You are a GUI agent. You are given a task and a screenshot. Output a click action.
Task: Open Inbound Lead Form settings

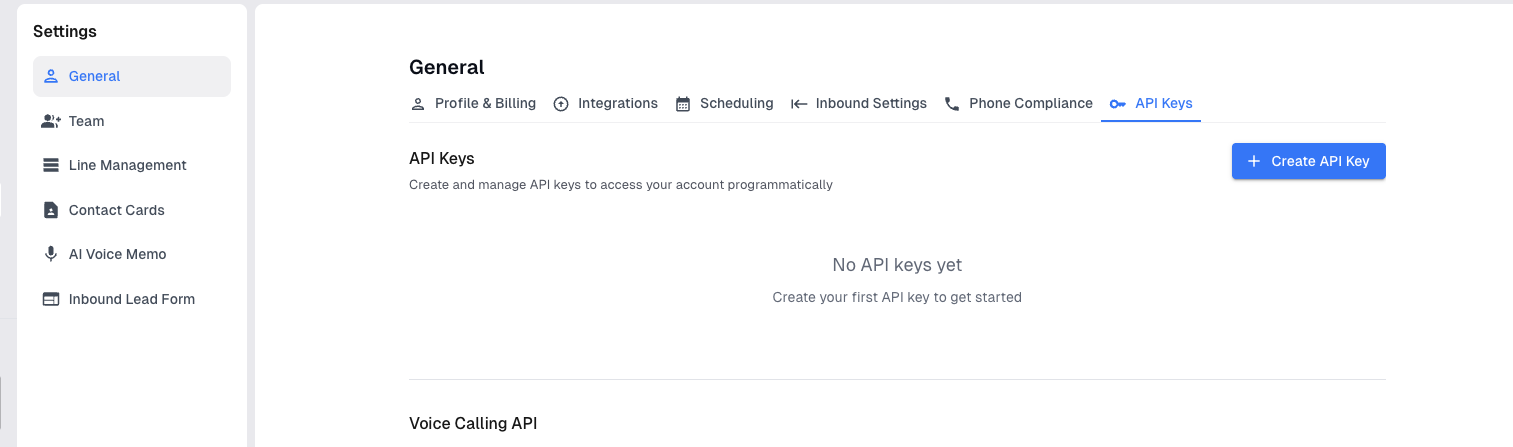click(132, 299)
